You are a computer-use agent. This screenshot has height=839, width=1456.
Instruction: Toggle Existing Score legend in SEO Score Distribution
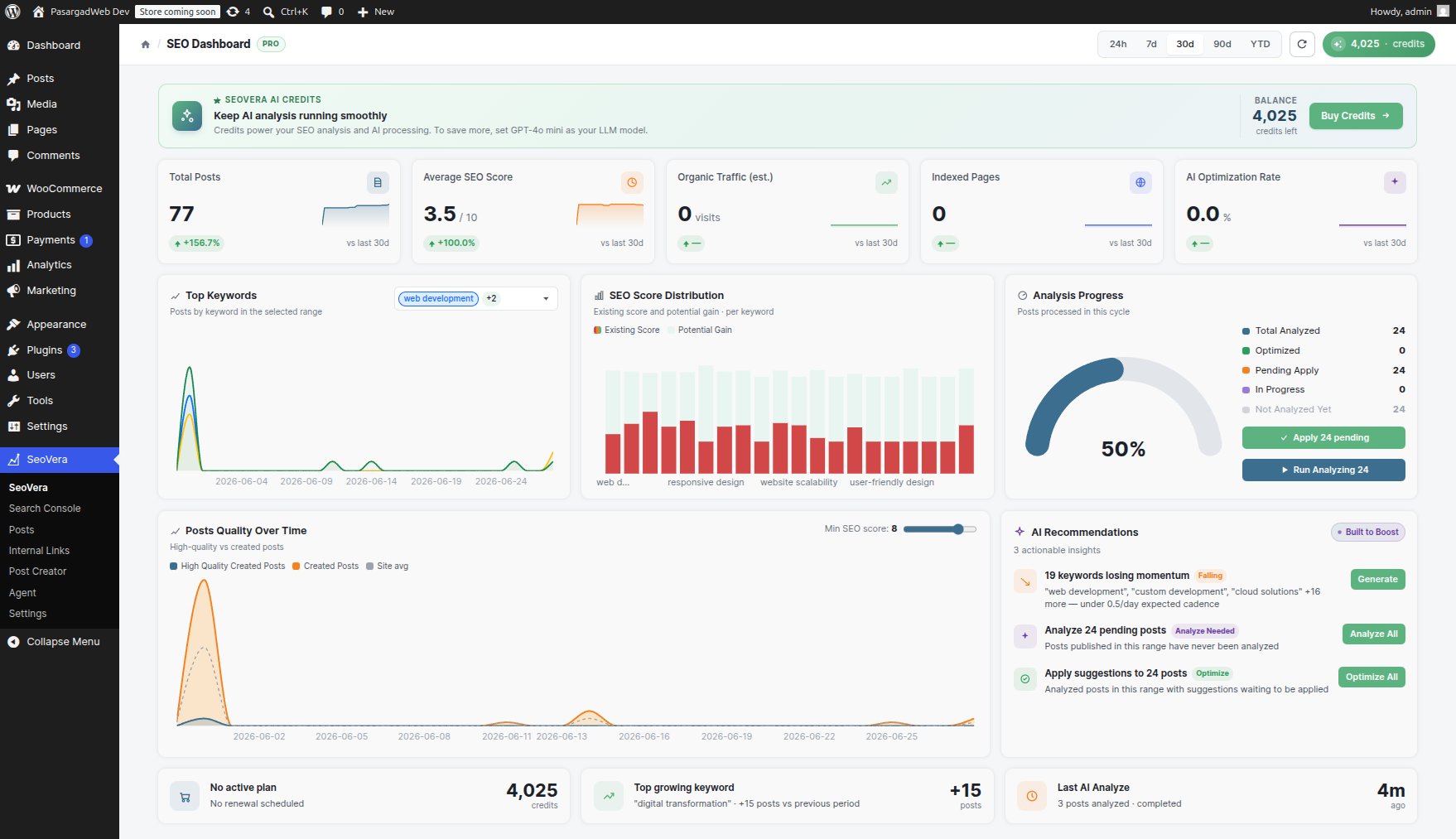point(627,330)
